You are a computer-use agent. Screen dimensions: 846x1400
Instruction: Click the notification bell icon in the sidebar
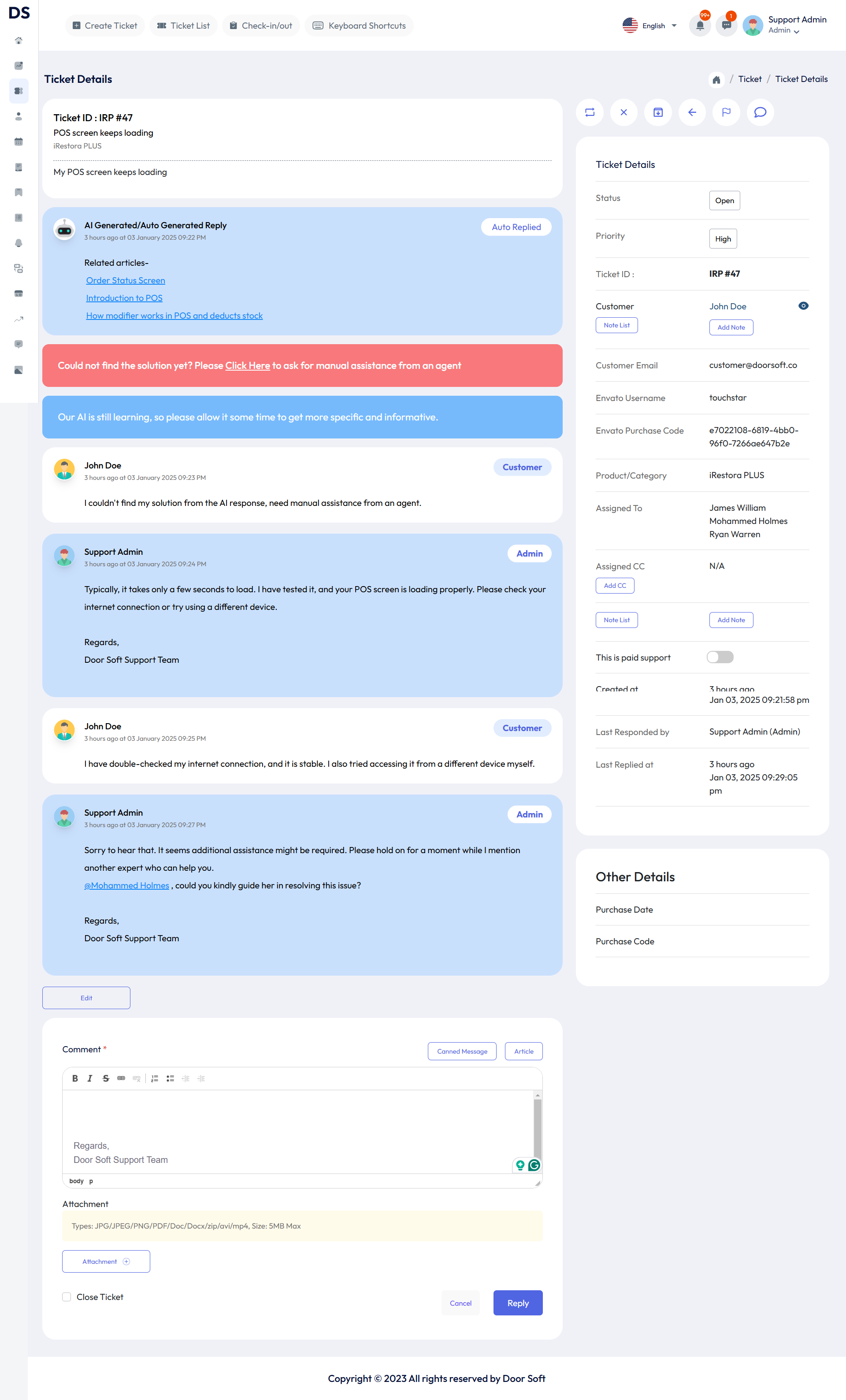(19, 243)
